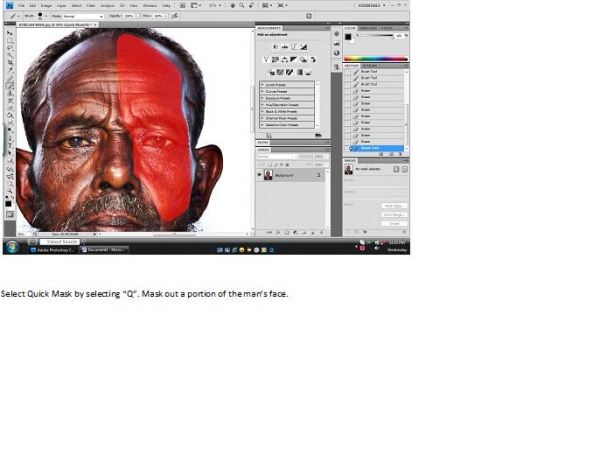Screen dimensions: 600x463
Task: Click the Threshold adjustment icon
Action: (x=289, y=72)
